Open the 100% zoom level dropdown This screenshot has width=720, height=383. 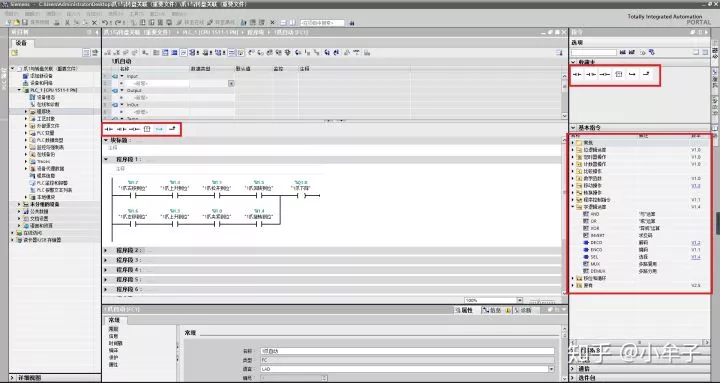520,300
